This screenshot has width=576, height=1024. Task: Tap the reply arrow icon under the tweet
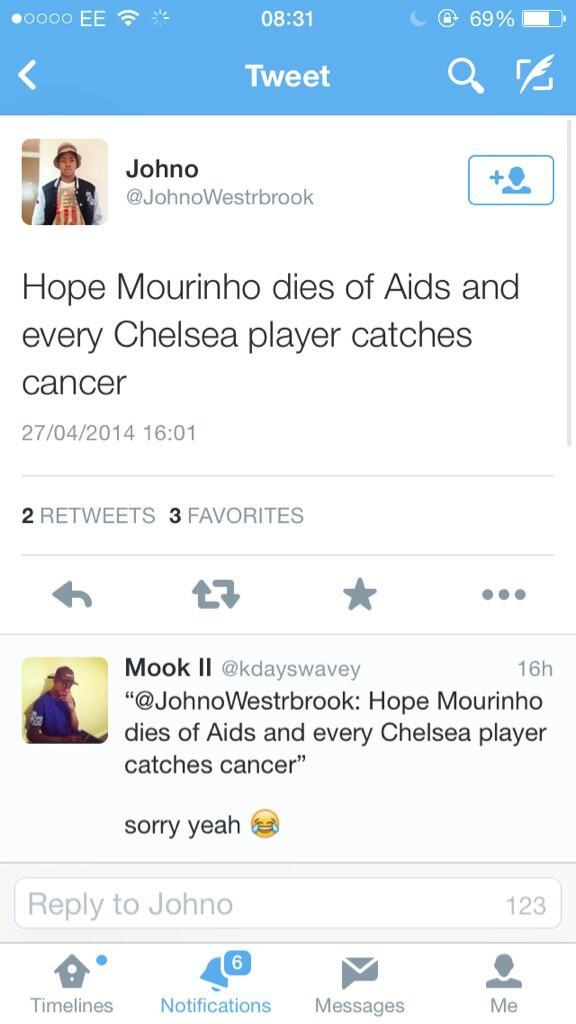coord(72,595)
